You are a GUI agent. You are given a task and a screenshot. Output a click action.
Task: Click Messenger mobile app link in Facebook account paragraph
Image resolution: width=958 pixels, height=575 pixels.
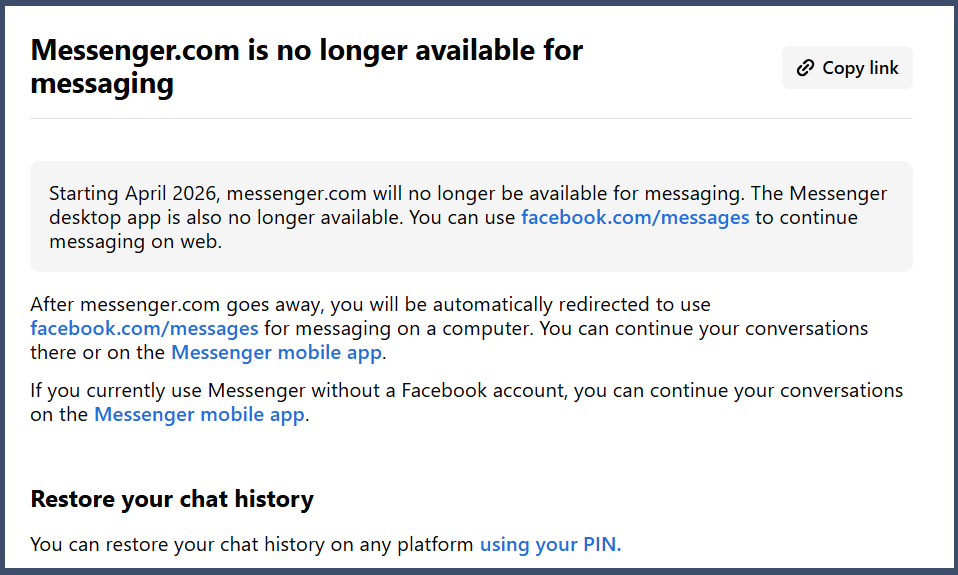199,414
